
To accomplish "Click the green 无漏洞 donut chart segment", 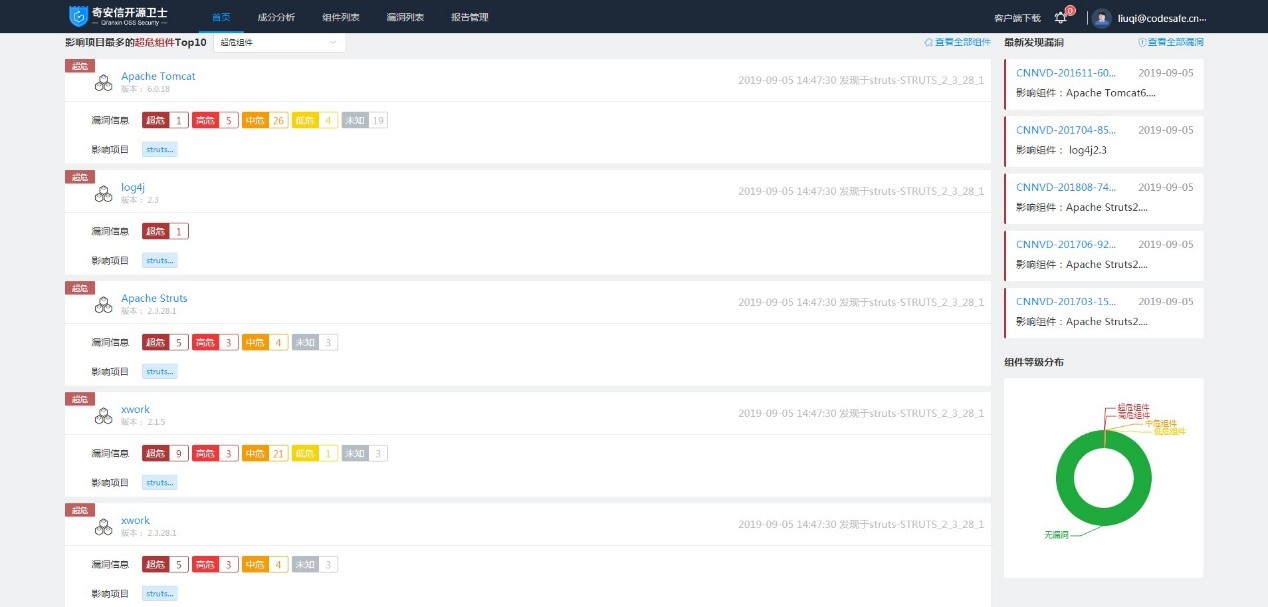I will point(1104,518).
